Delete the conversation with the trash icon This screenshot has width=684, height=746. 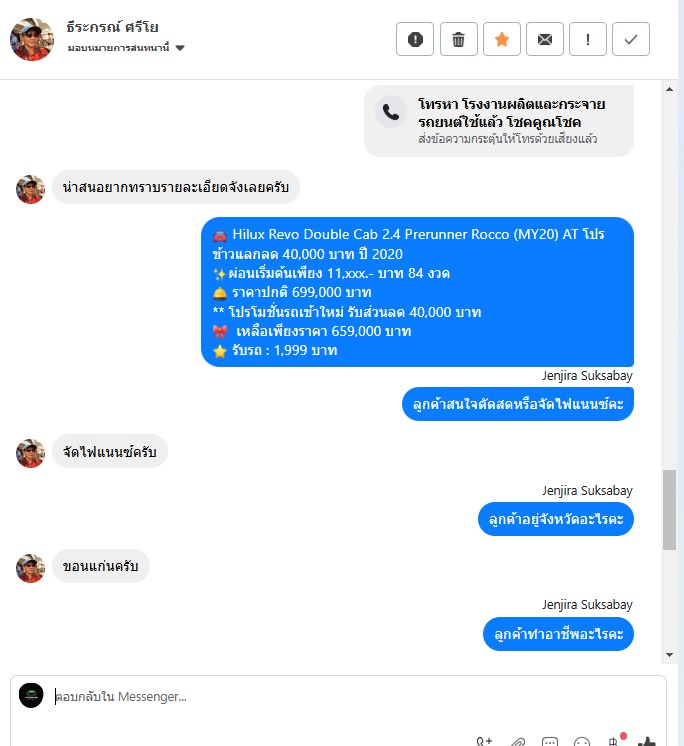pyautogui.click(x=459, y=39)
